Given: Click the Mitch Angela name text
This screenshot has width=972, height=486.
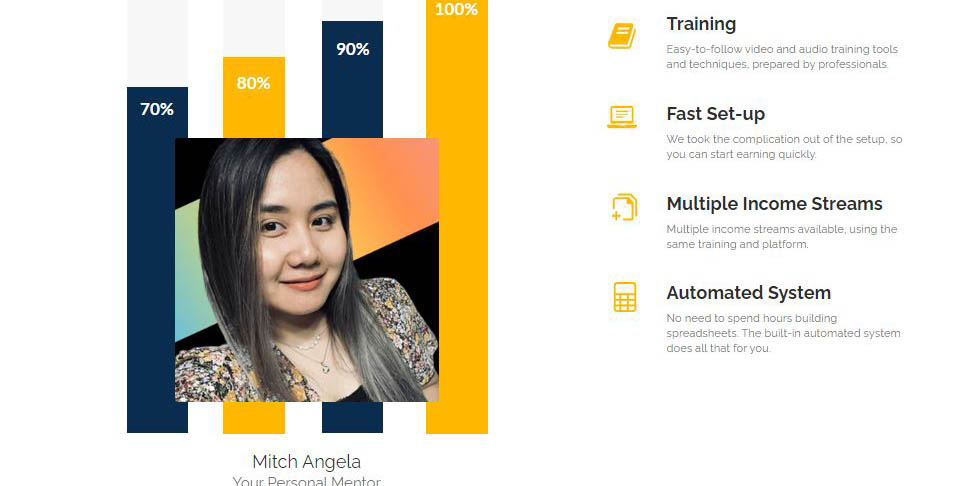Looking at the screenshot, I should (x=306, y=462).
